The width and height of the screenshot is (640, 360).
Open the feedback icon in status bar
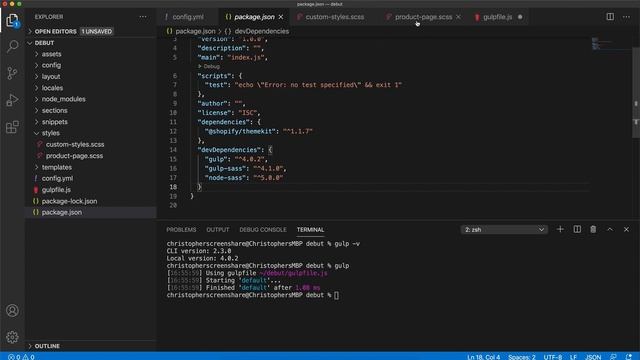[x=613, y=357]
